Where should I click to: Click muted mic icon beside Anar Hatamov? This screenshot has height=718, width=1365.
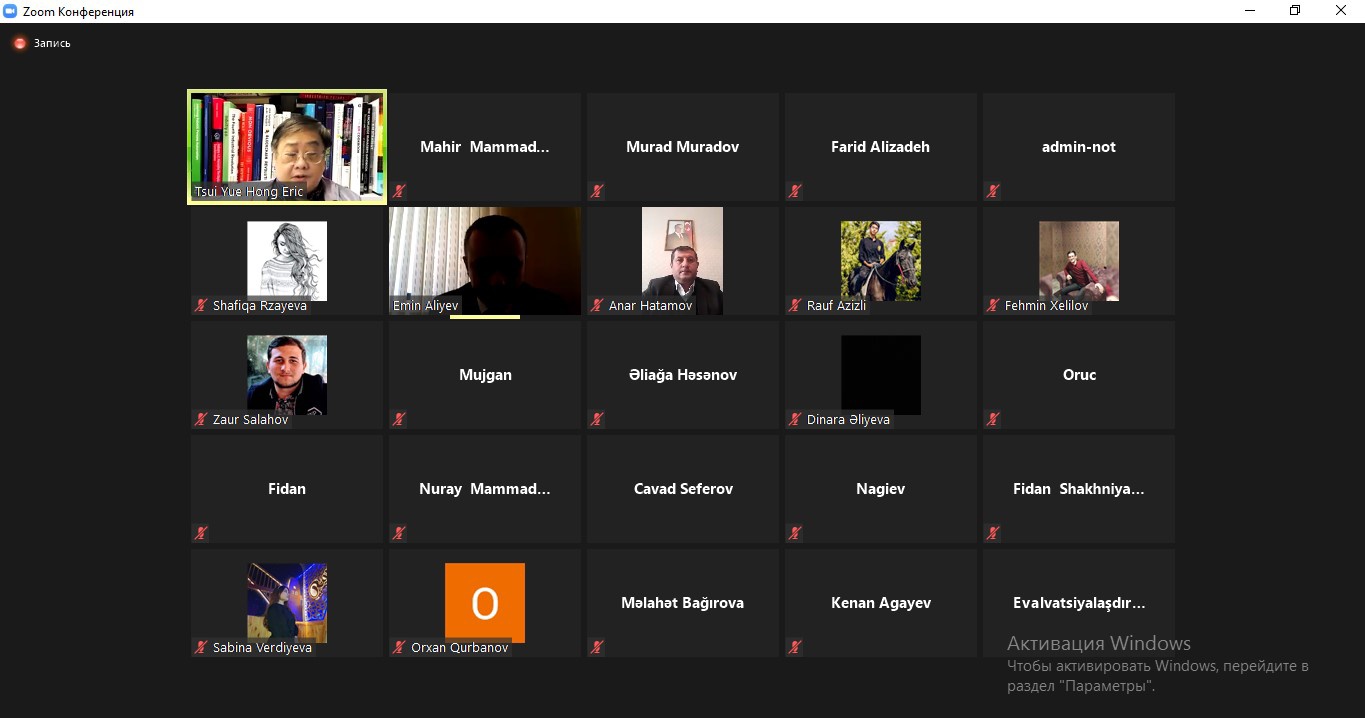597,306
